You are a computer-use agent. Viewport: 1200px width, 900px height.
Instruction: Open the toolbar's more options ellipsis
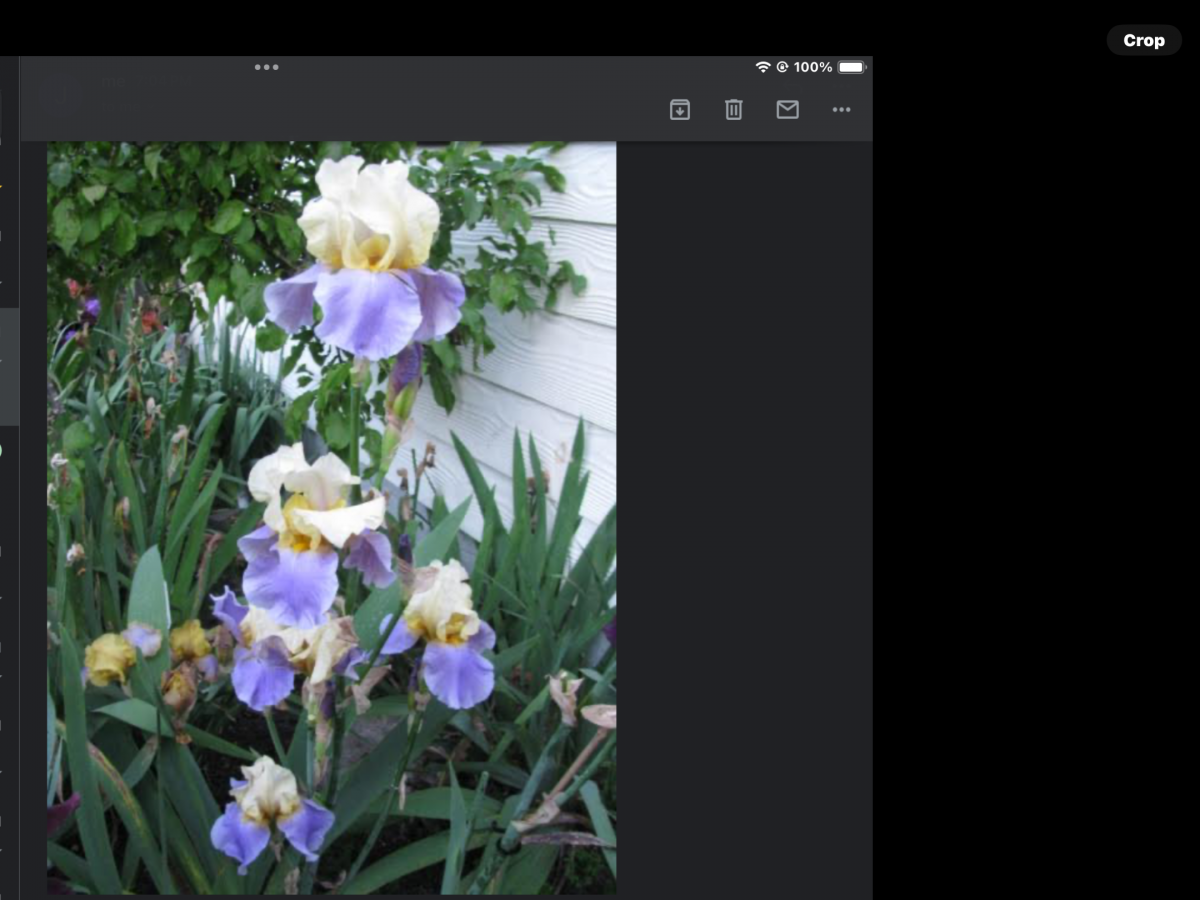click(x=842, y=110)
